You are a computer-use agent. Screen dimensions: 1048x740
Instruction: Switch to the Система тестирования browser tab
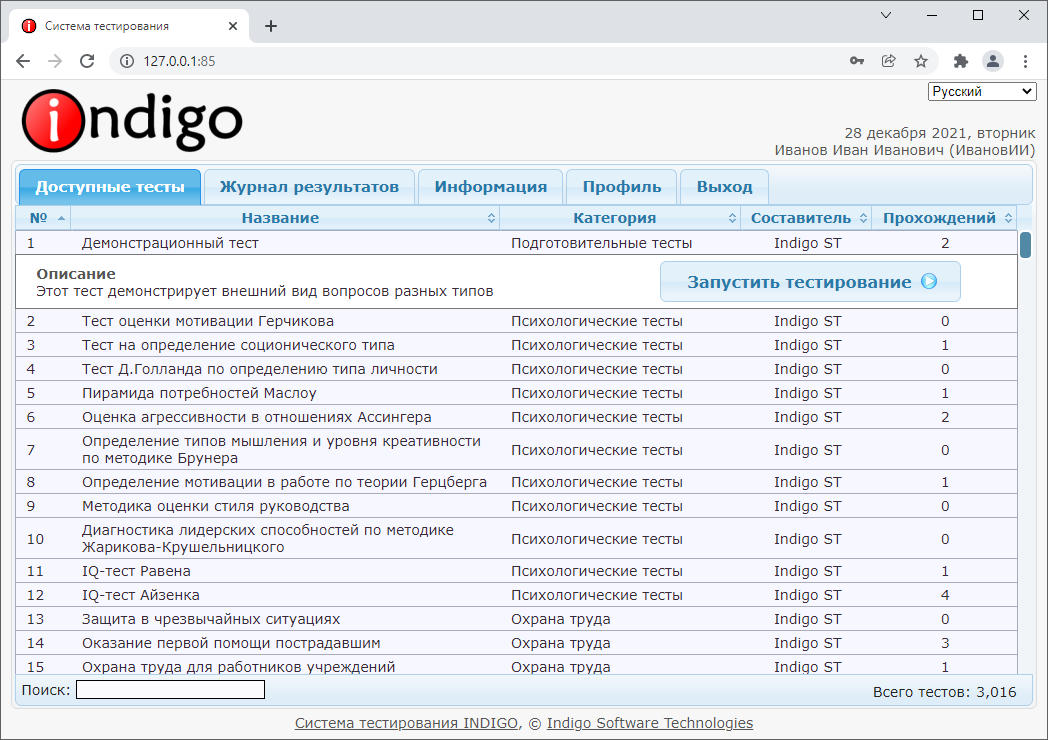(130, 26)
